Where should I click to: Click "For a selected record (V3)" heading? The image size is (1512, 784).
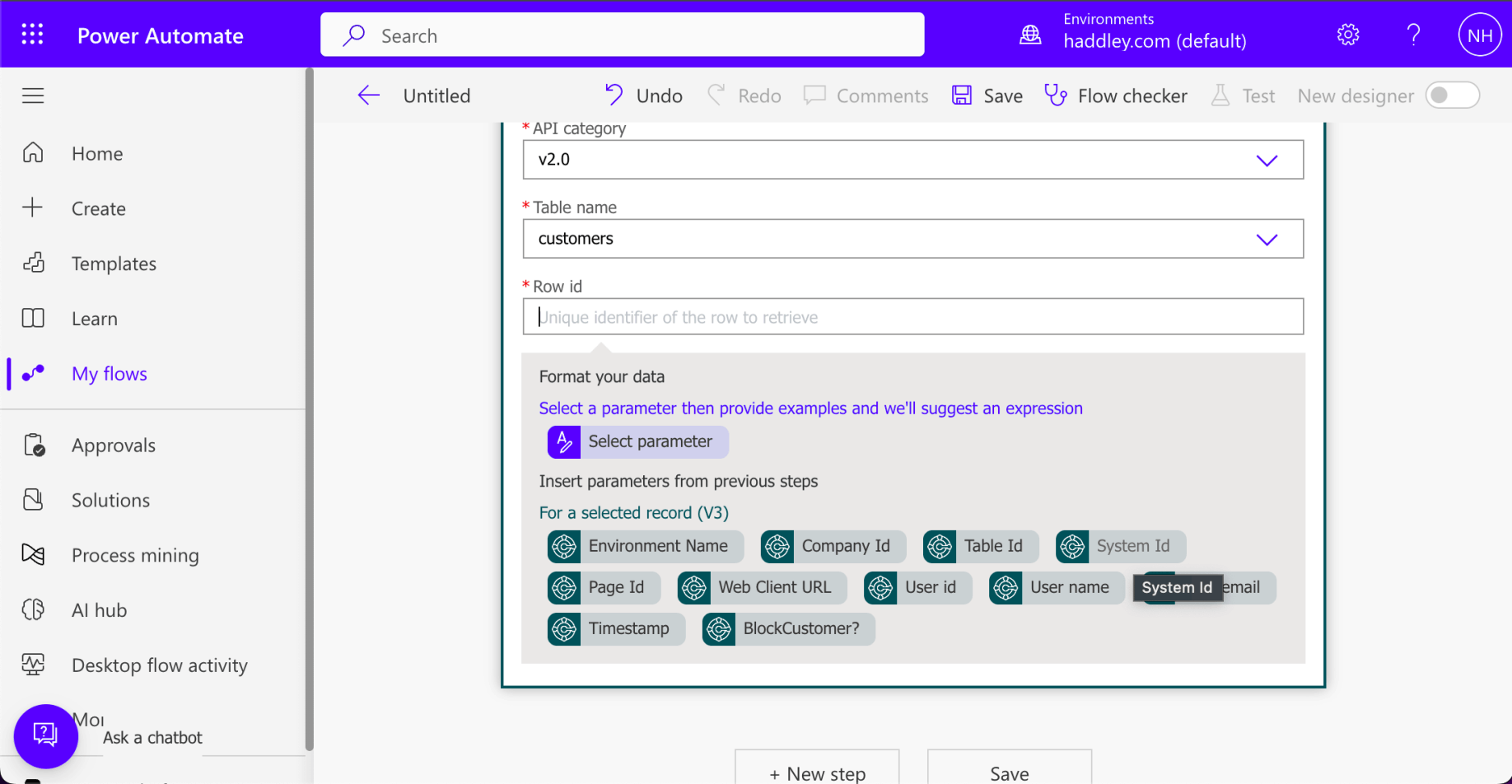click(x=633, y=513)
